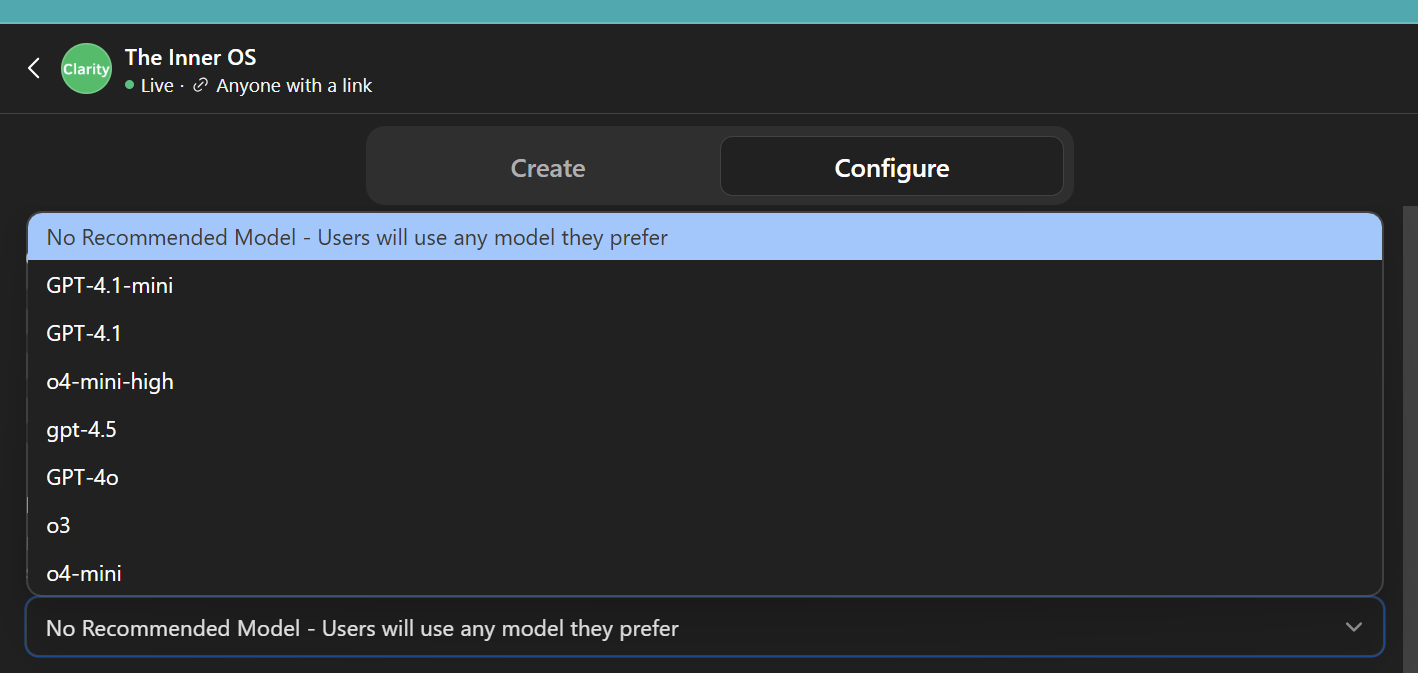Switch to the Create tab
The height and width of the screenshot is (673, 1418).
tap(547, 168)
